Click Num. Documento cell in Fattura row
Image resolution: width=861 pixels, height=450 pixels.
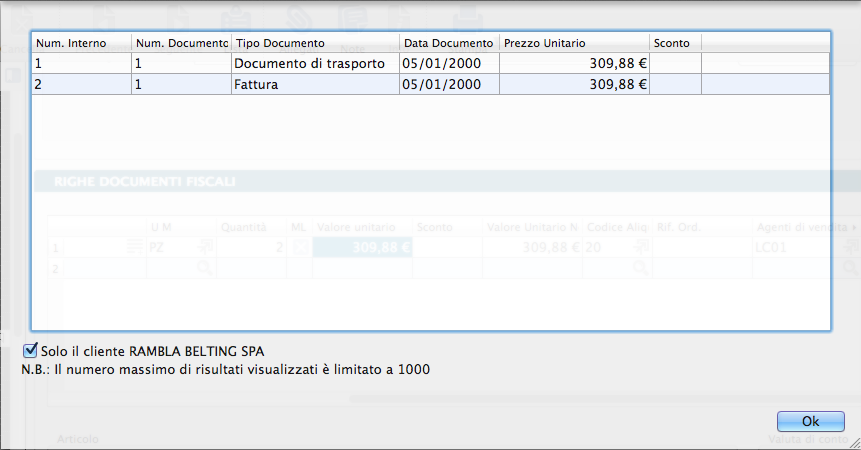click(181, 85)
